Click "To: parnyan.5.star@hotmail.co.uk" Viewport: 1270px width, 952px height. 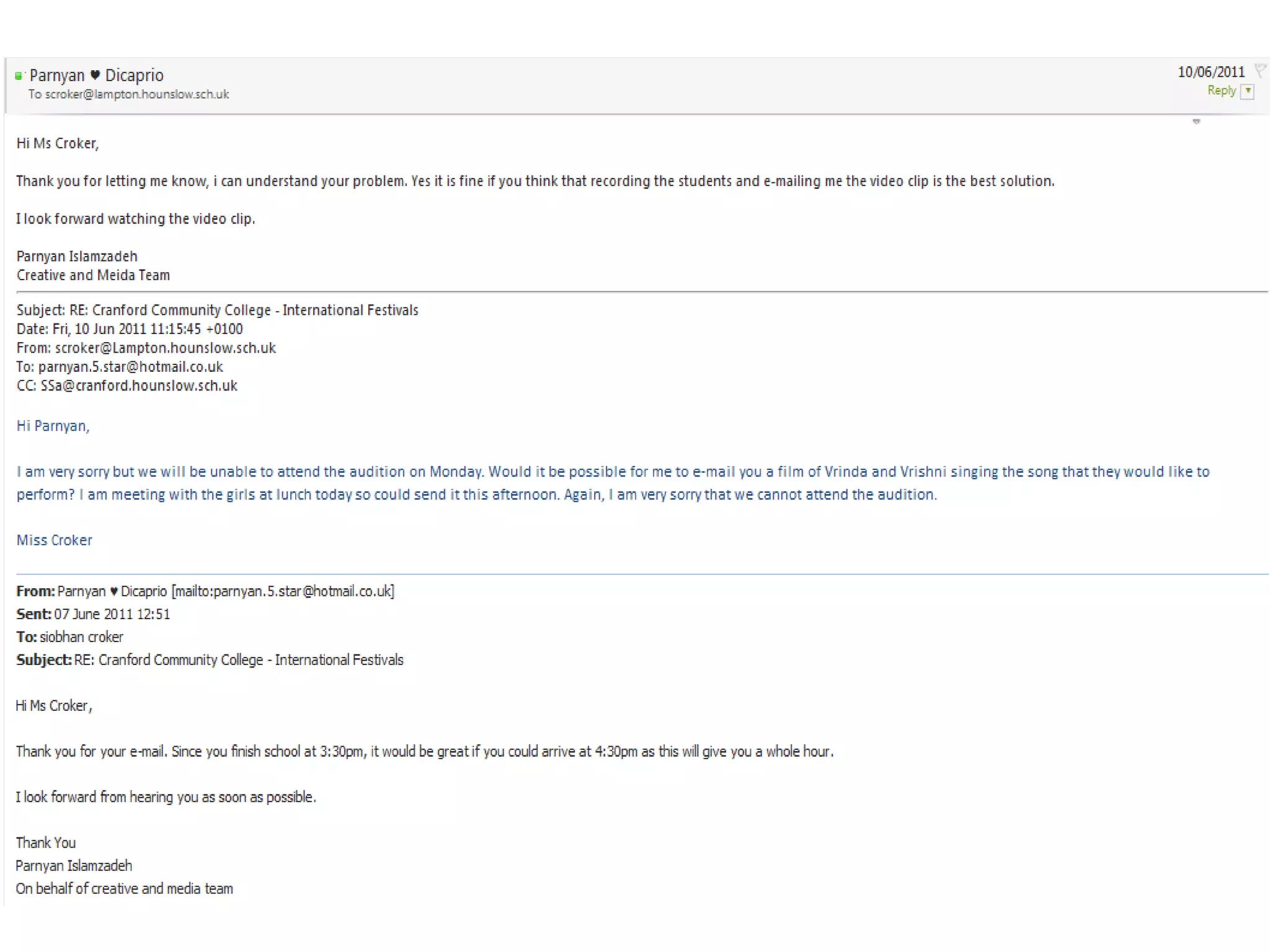pos(120,367)
